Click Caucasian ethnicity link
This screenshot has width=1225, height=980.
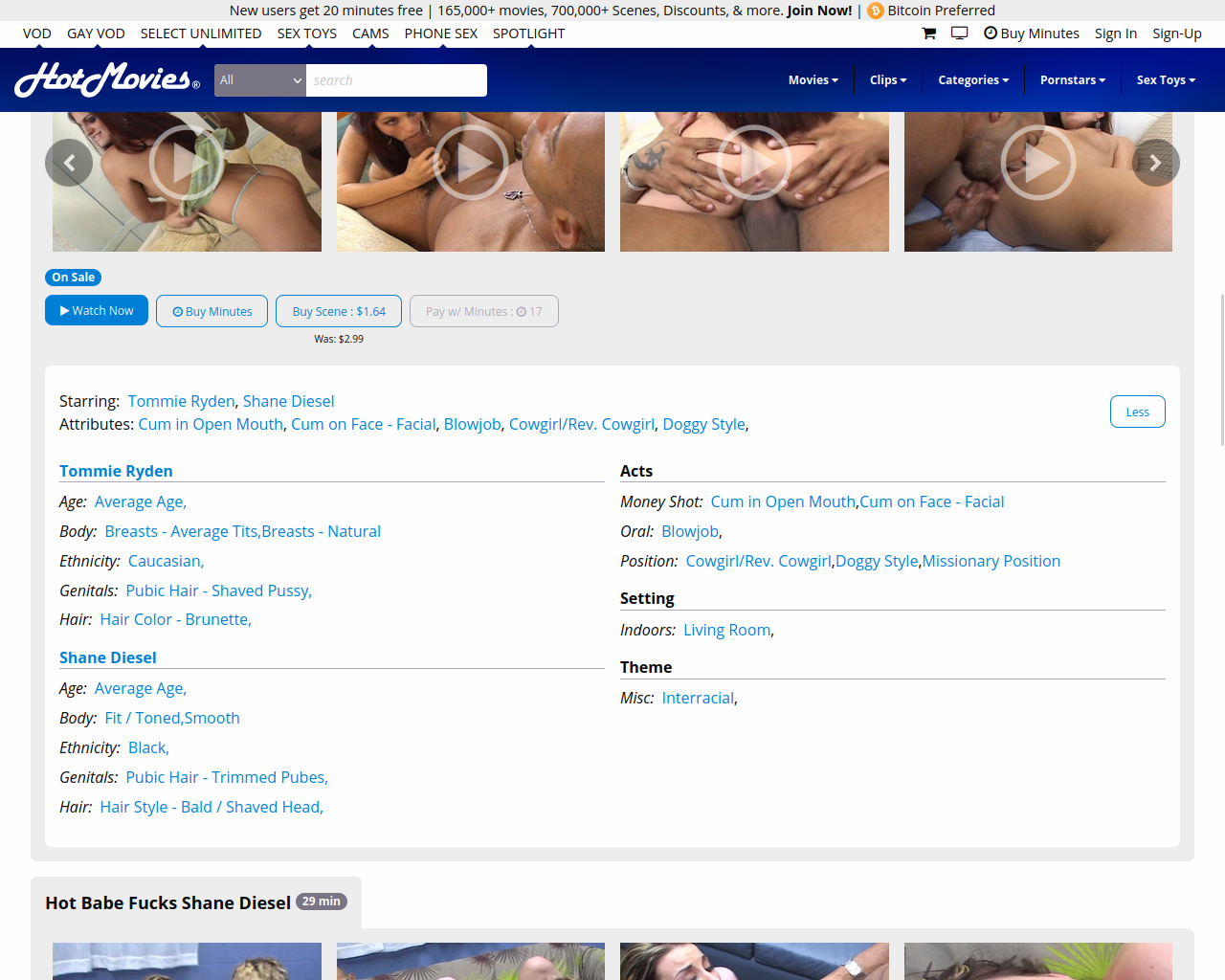click(165, 561)
